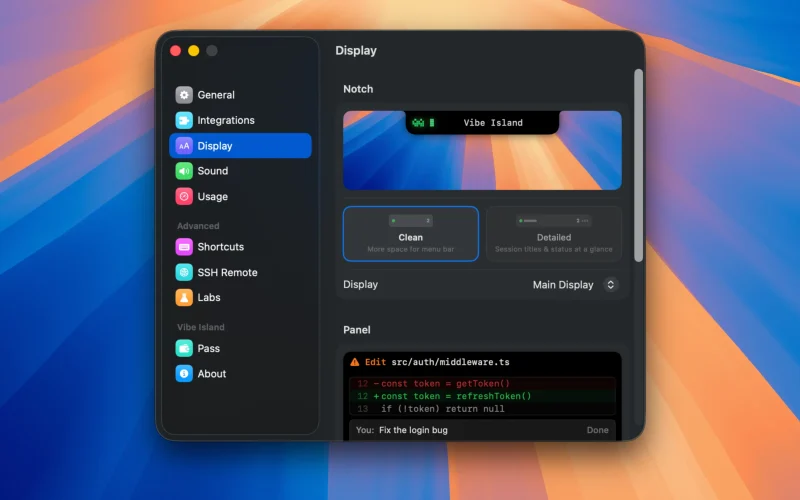Click the red close window button
800x500 pixels.
click(176, 51)
